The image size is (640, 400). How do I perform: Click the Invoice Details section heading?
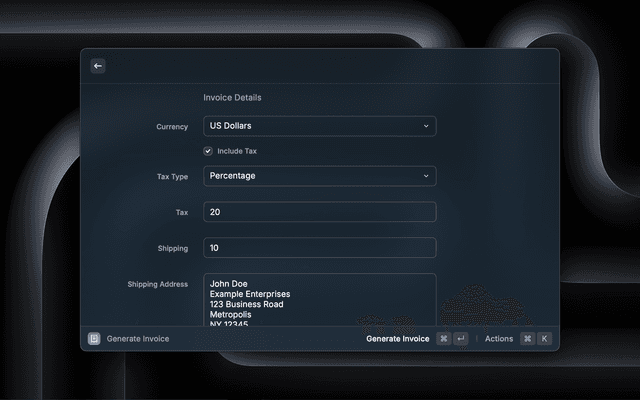pyautogui.click(x=232, y=98)
